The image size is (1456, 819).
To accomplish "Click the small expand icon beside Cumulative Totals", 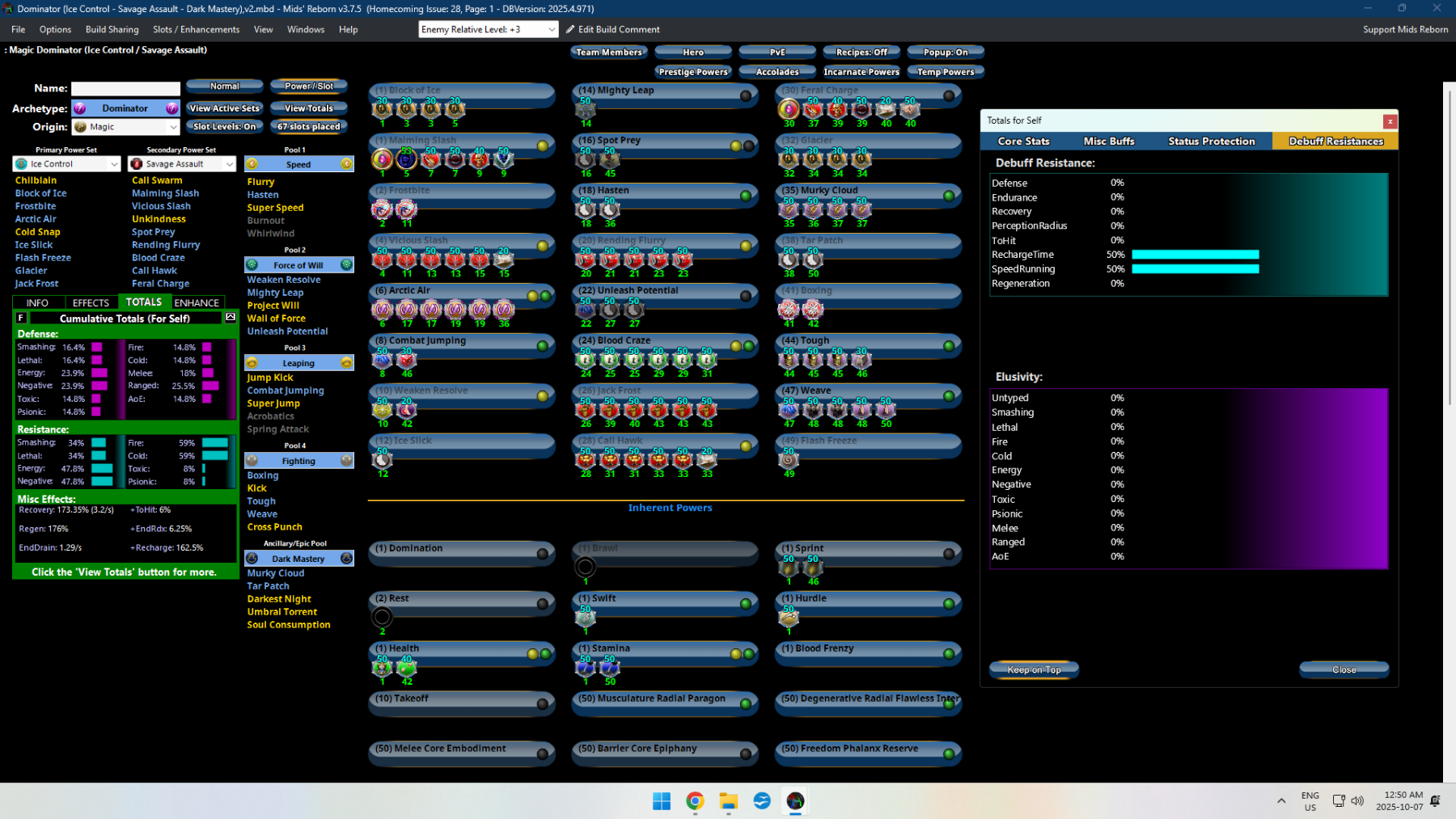I will [x=231, y=318].
